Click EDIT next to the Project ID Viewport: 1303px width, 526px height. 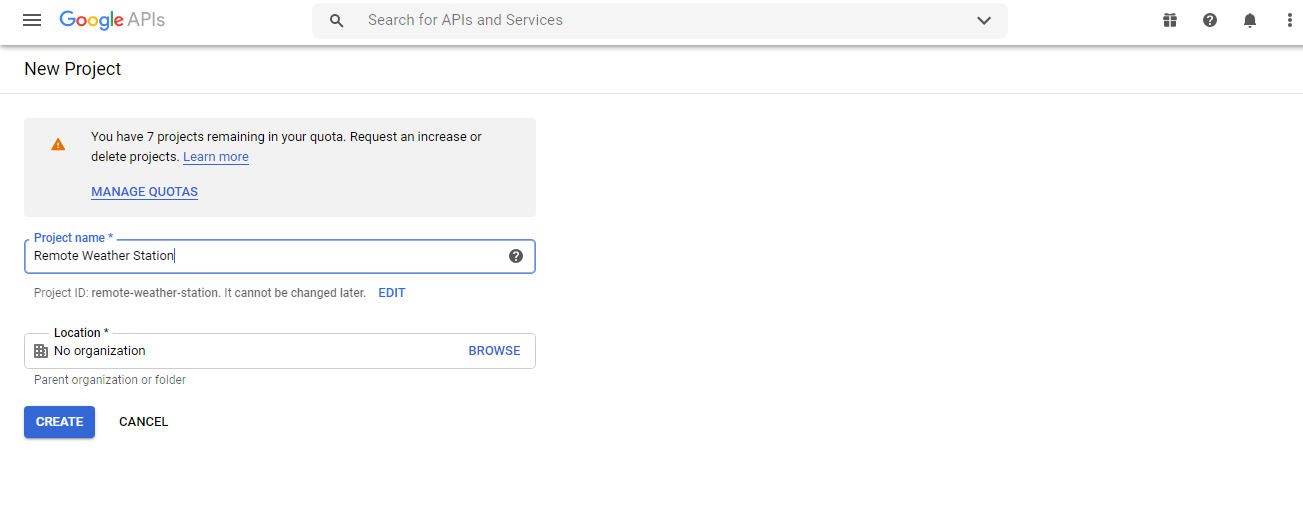[x=392, y=293]
